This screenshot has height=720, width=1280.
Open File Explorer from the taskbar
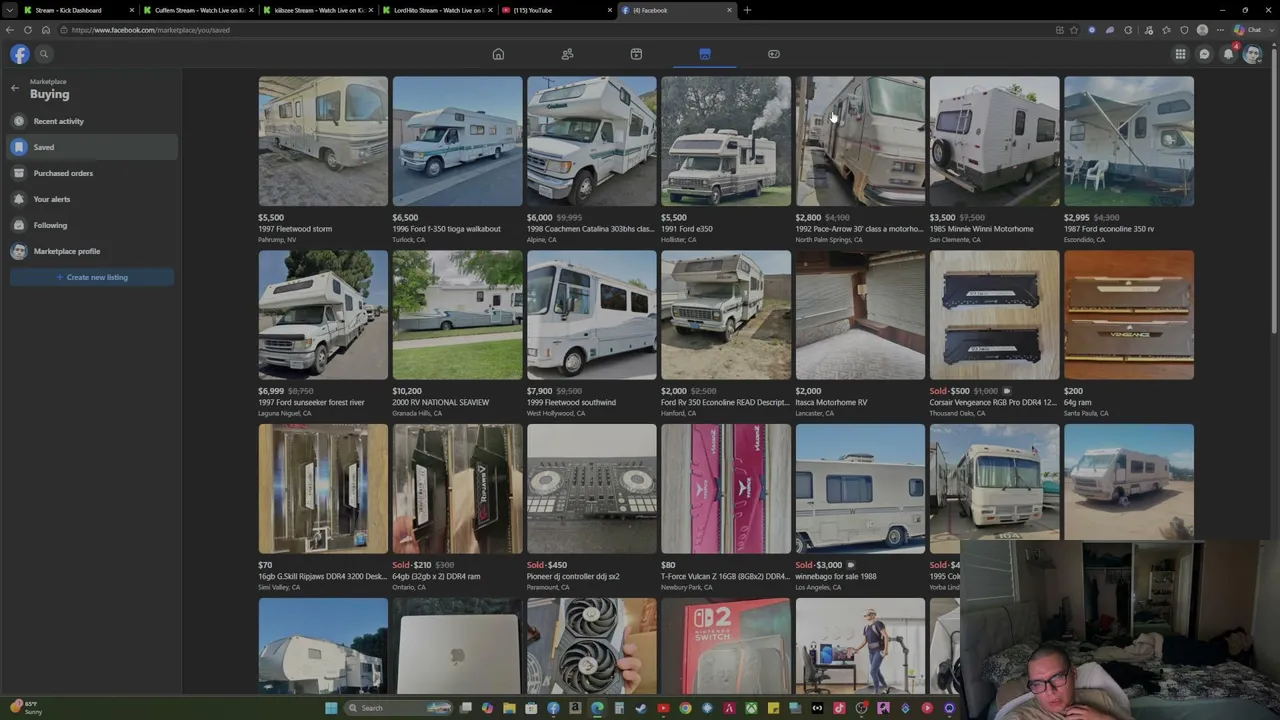click(x=509, y=708)
